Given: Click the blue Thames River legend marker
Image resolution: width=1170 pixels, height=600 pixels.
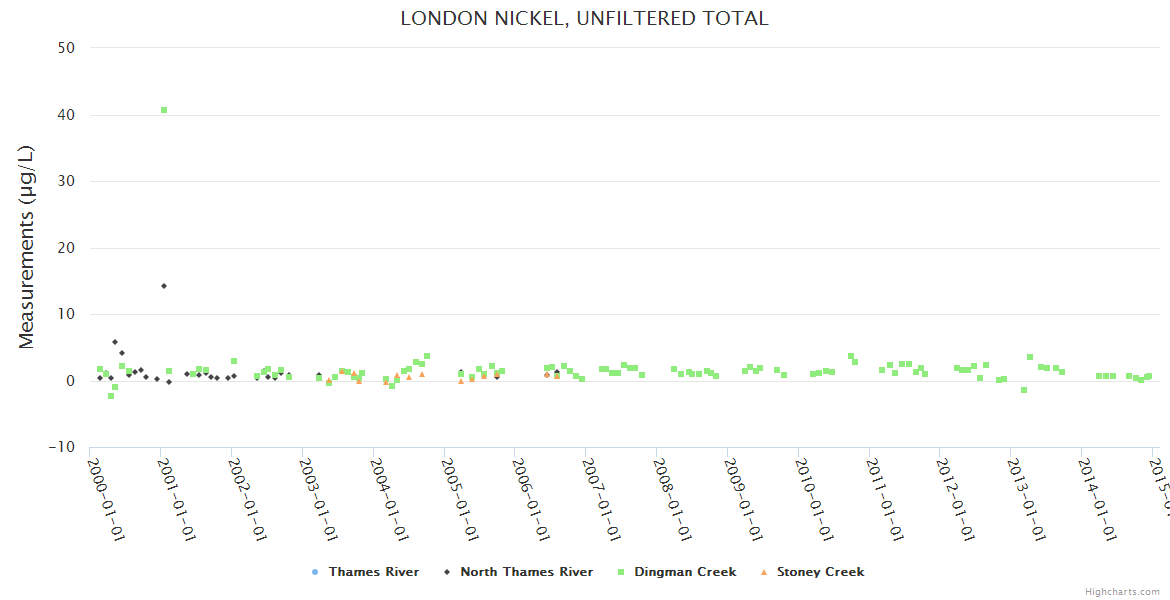Looking at the screenshot, I should [x=315, y=572].
